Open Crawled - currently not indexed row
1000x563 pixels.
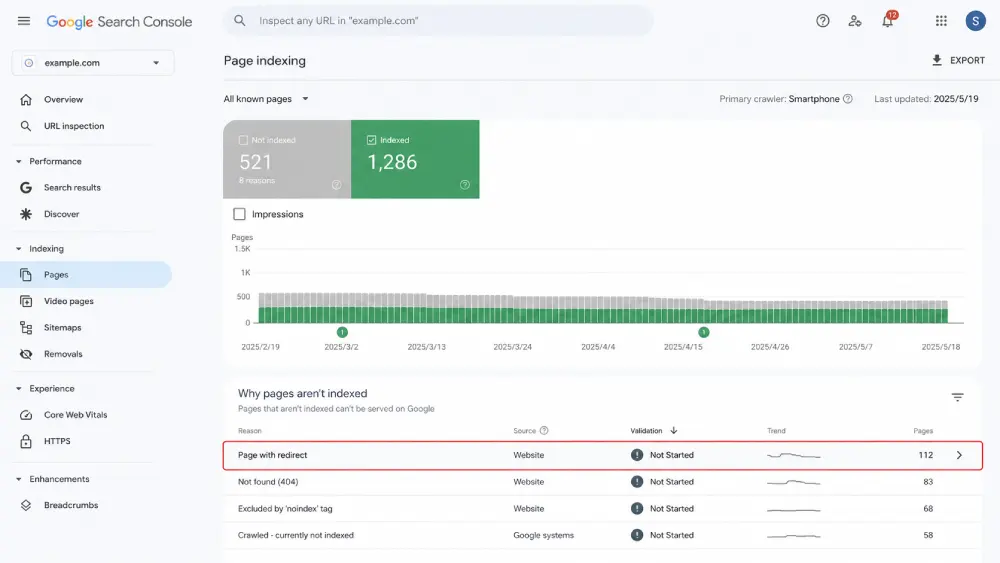tap(602, 536)
